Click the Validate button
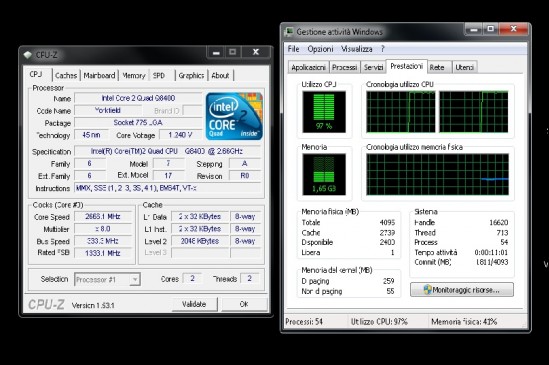Viewport: 549px width, 365px height. coord(194,304)
